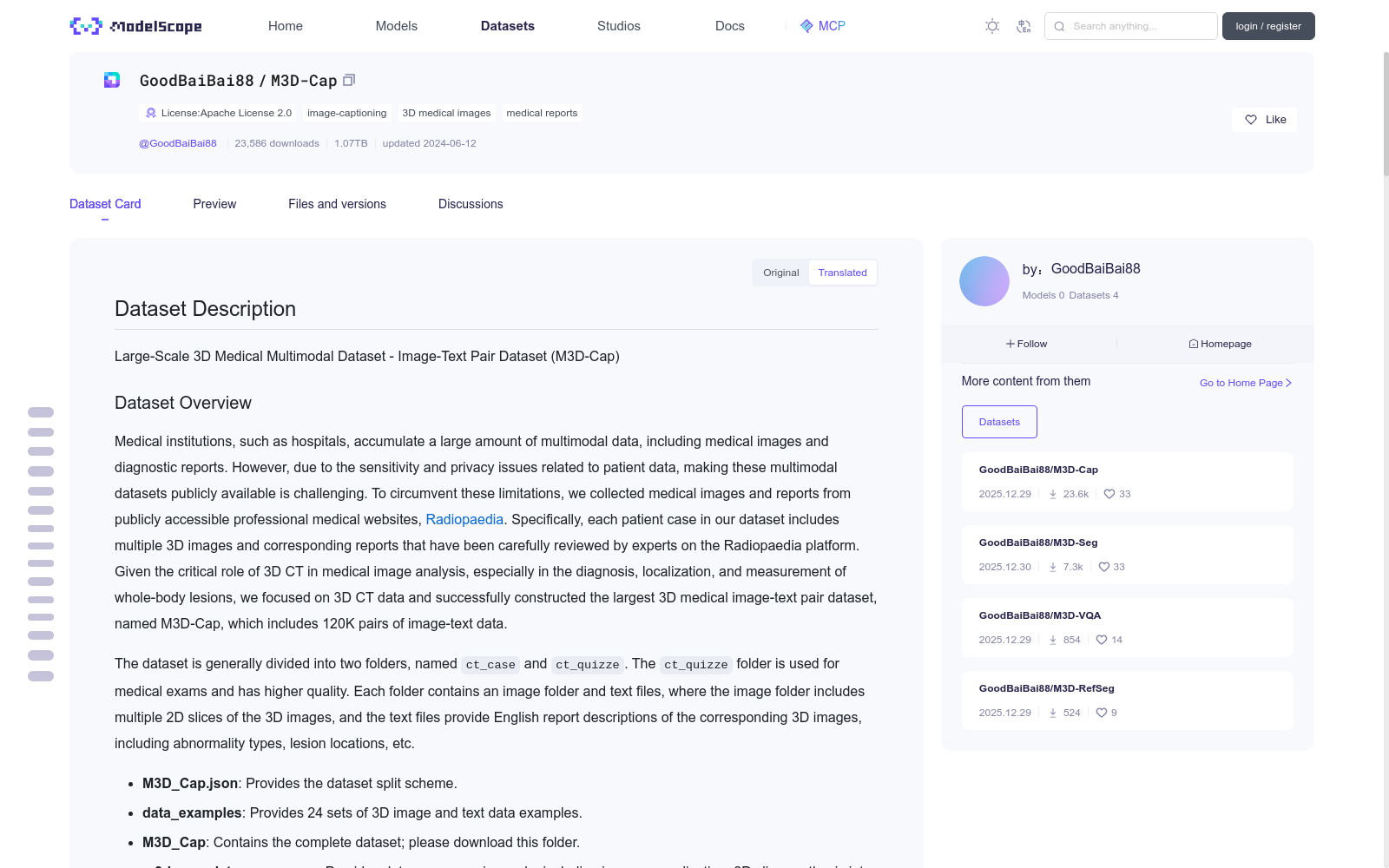
Task: Open the author's Homepage
Action: 1220,344
